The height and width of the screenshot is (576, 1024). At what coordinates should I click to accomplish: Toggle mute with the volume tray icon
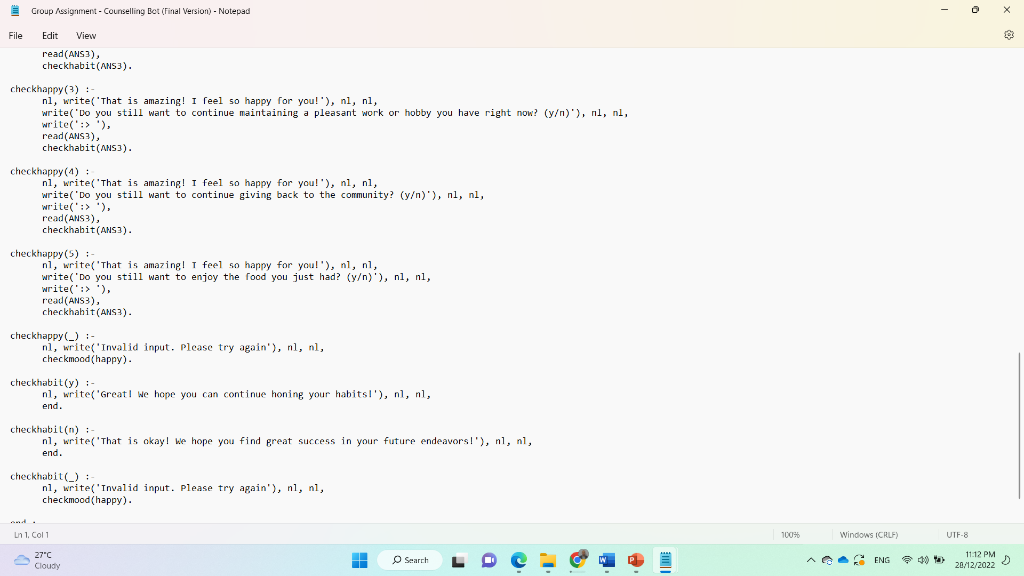[922, 561]
